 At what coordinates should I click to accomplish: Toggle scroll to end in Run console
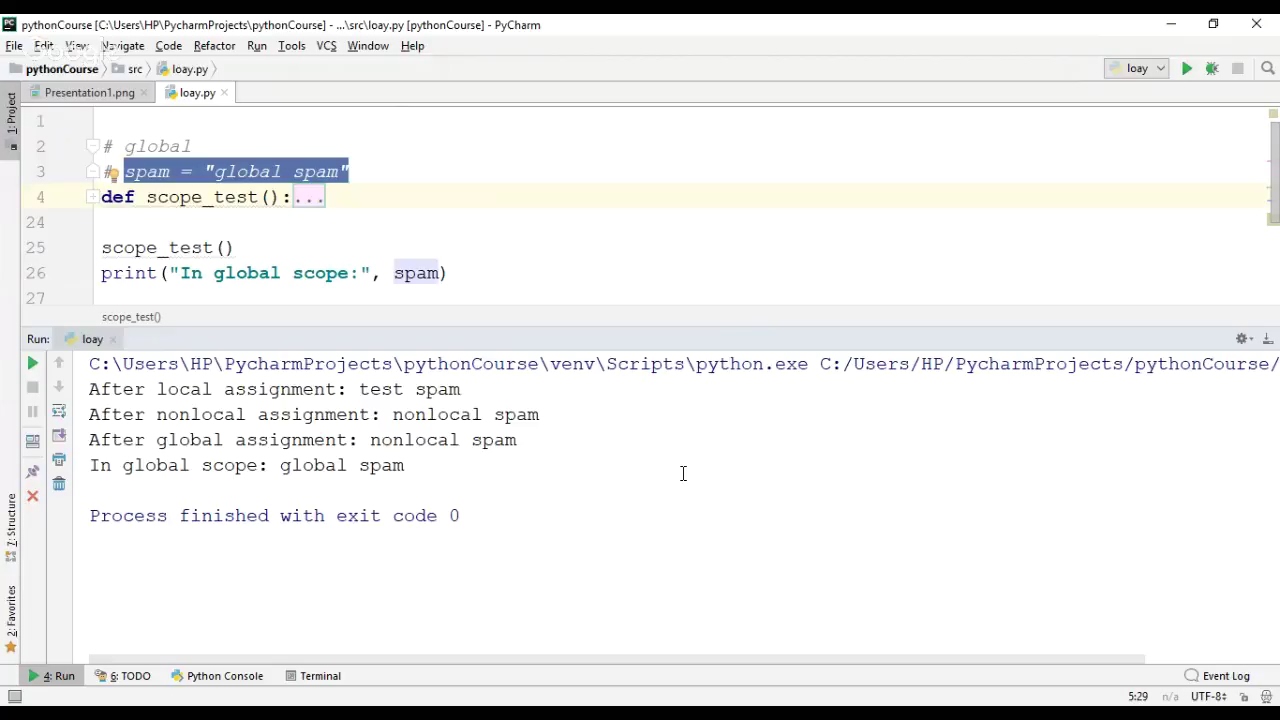tap(59, 436)
